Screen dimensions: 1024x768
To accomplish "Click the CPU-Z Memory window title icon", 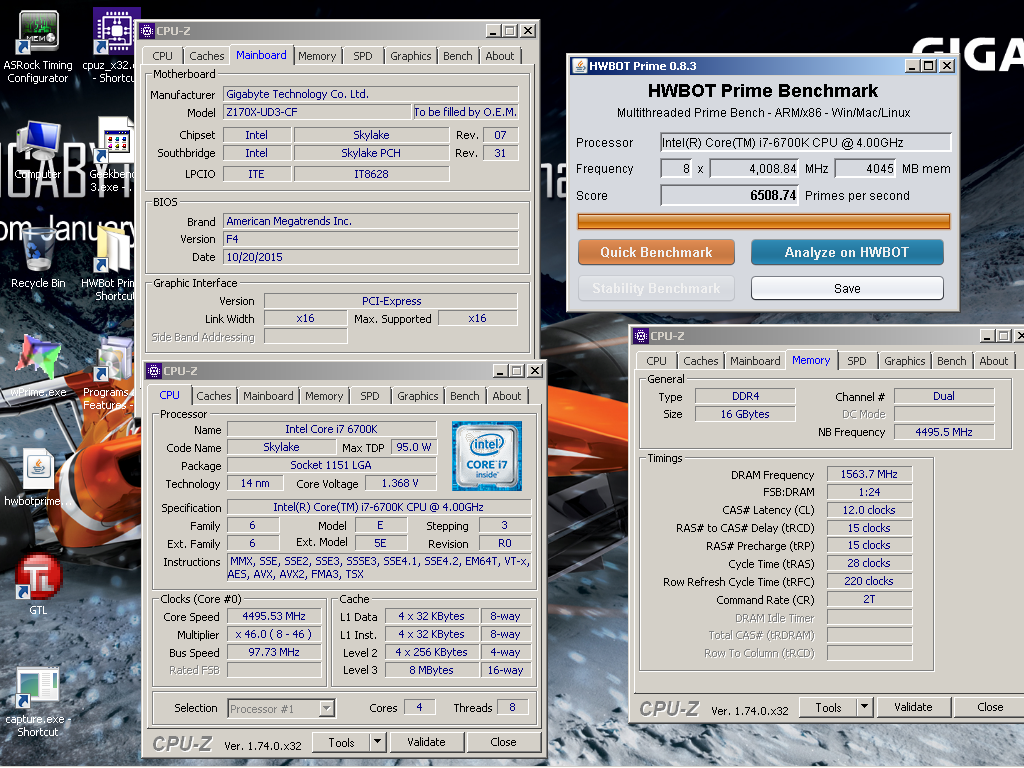I will pos(641,336).
